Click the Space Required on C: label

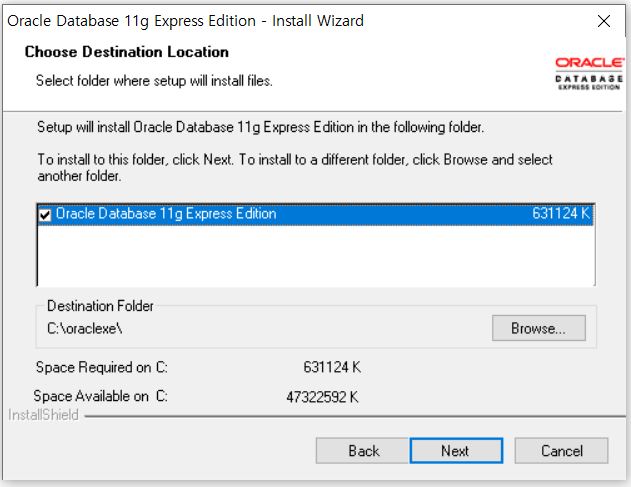tap(101, 367)
